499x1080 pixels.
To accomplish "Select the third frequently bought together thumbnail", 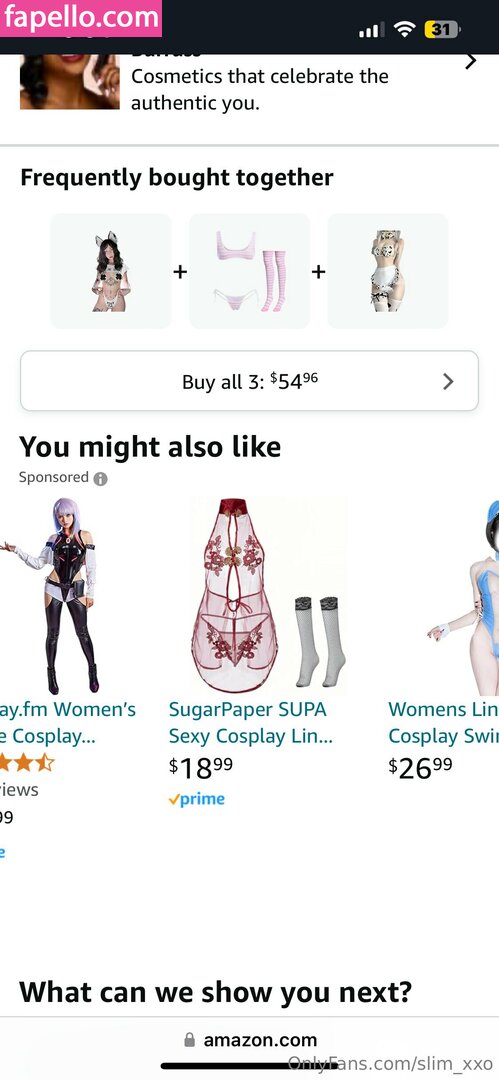I will [388, 271].
